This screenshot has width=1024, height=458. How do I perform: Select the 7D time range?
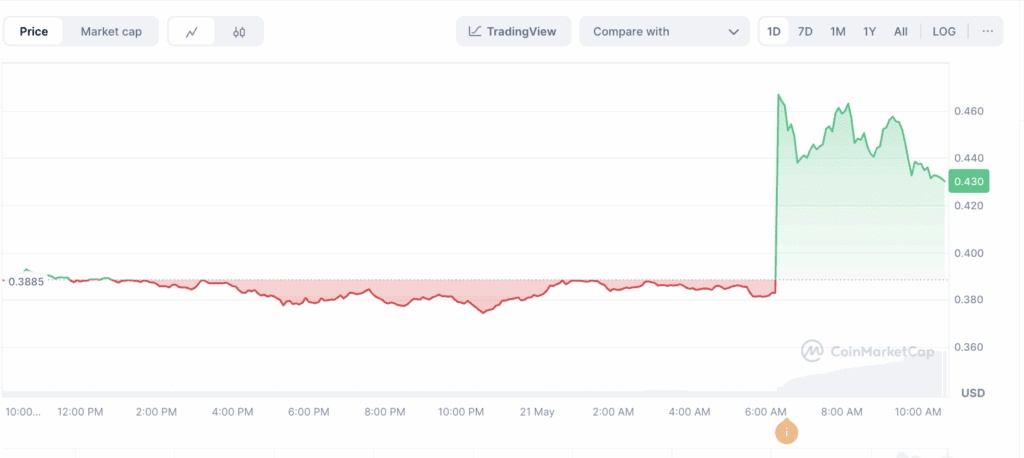point(805,31)
